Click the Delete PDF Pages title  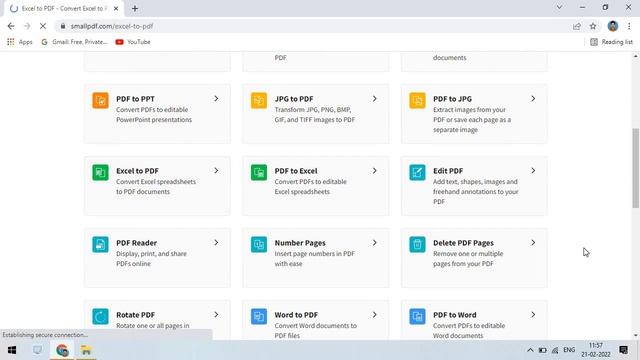[x=463, y=243]
